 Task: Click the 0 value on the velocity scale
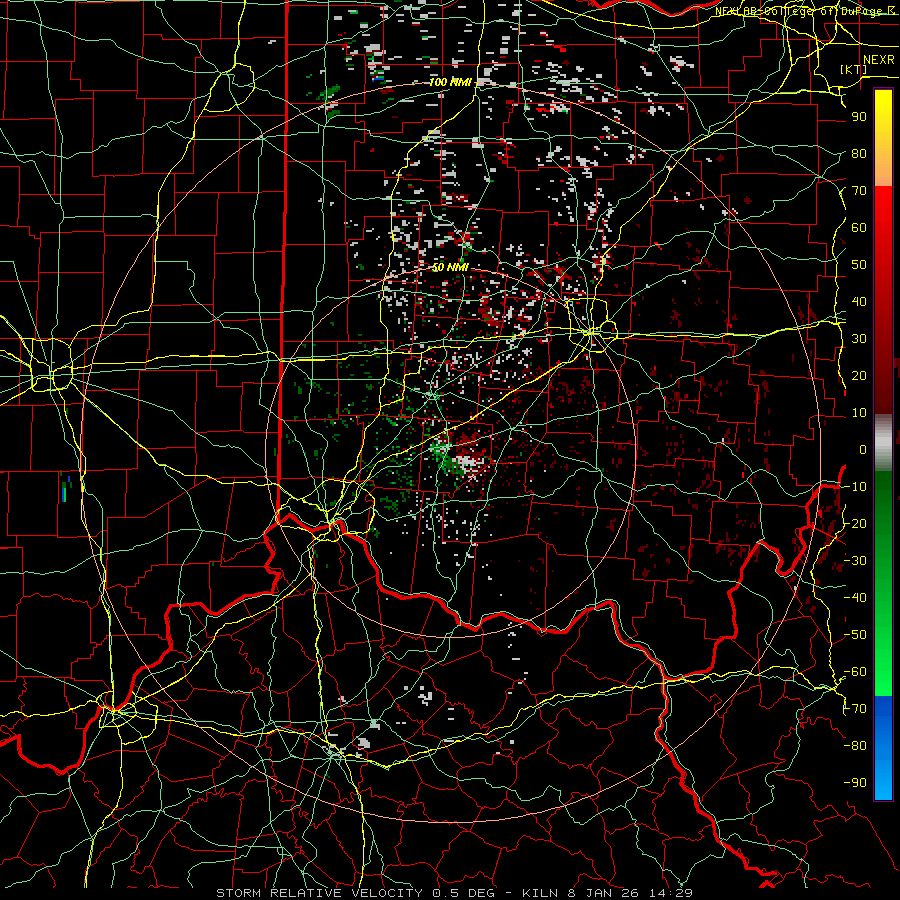pyautogui.click(x=863, y=450)
